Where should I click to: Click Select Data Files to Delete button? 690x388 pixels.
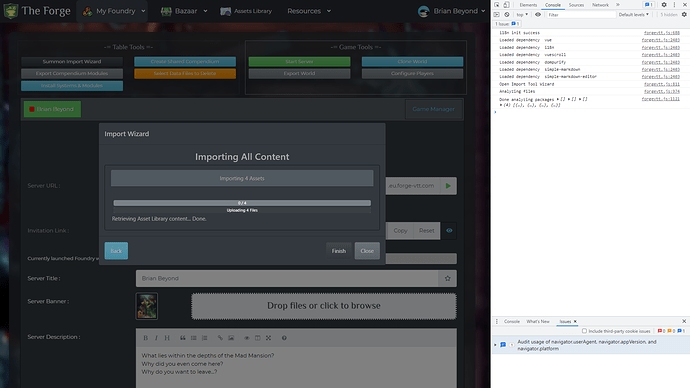185,73
